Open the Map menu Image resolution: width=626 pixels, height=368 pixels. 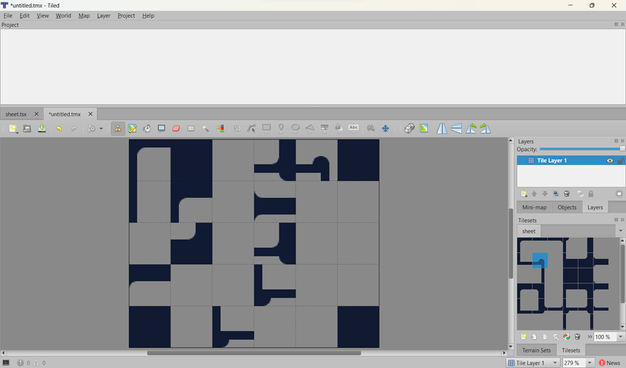[84, 16]
